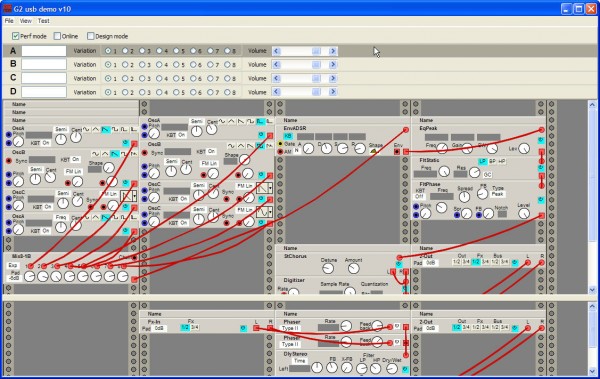Open the View menu
The image size is (600, 379).
[26, 21]
